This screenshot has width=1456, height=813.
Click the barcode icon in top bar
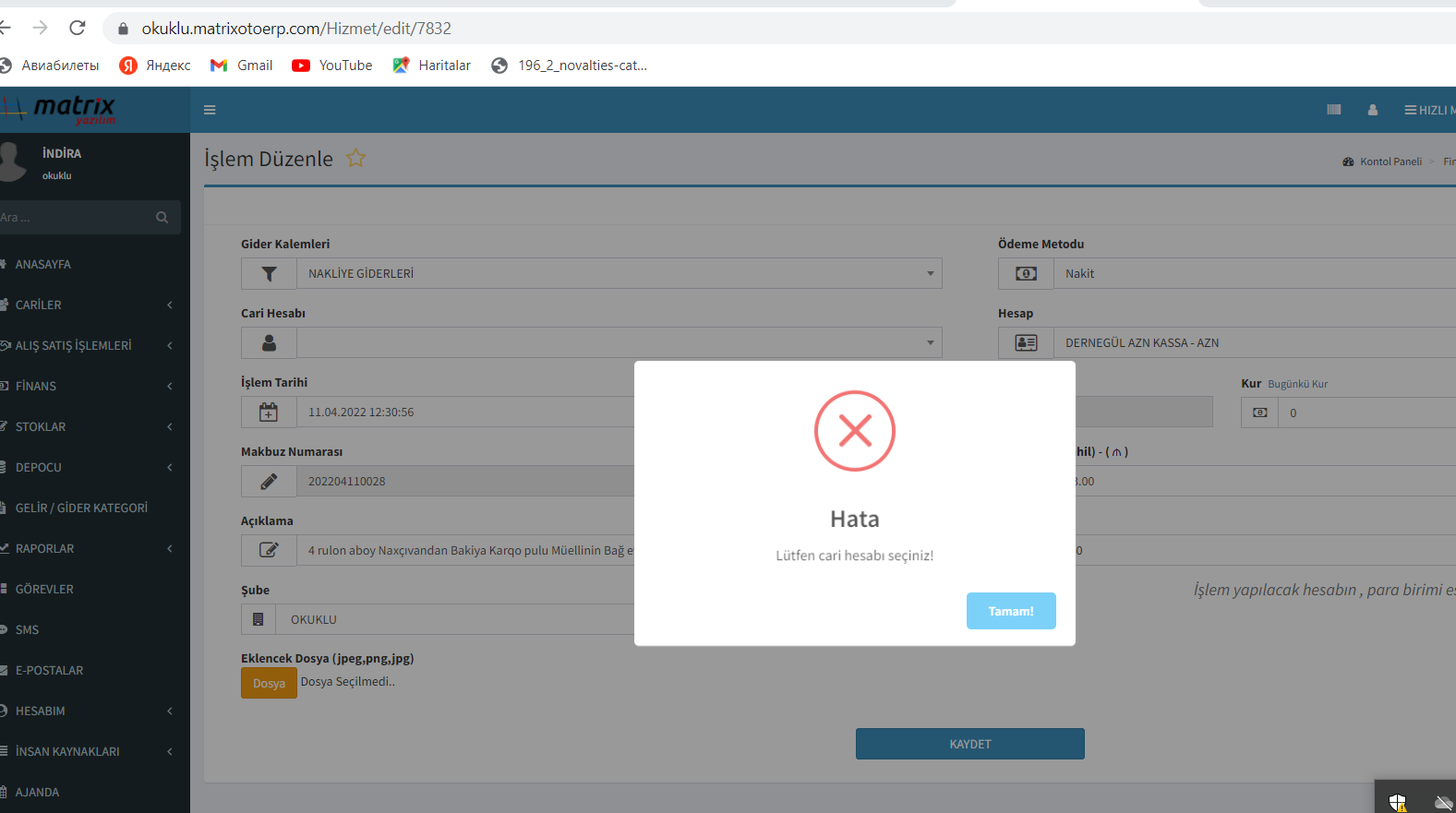(1333, 110)
